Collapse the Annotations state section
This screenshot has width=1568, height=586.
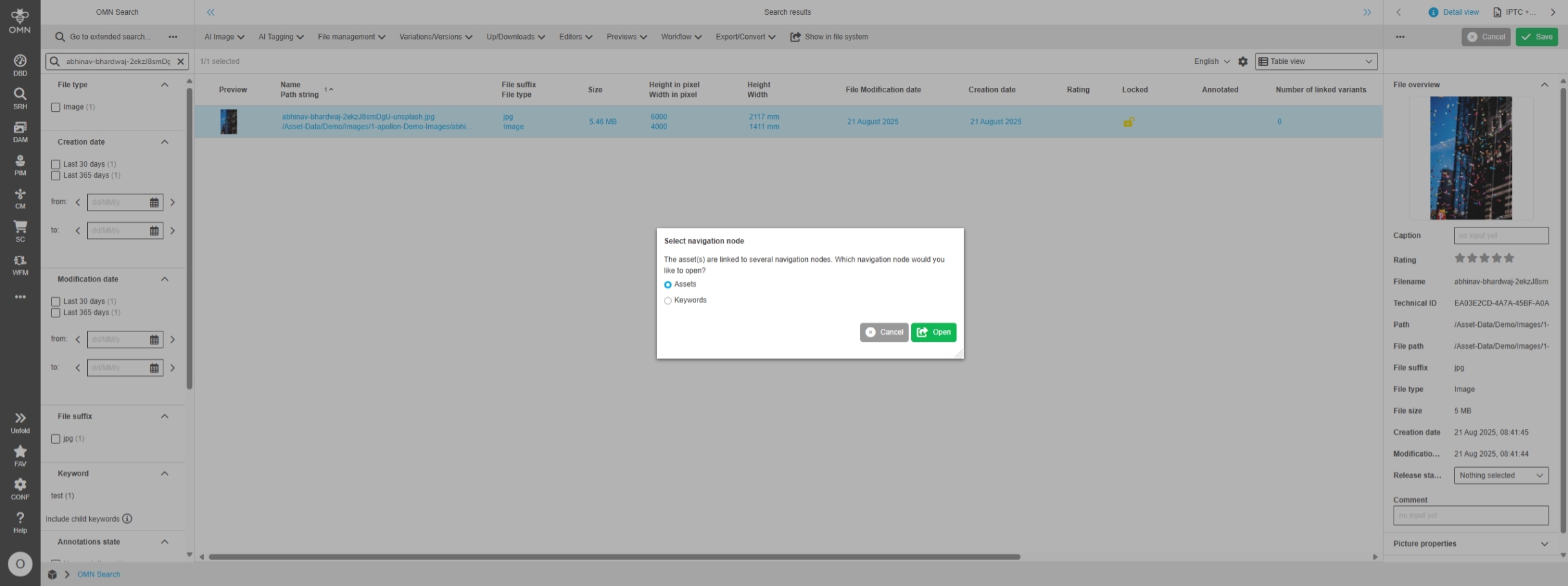tap(165, 542)
